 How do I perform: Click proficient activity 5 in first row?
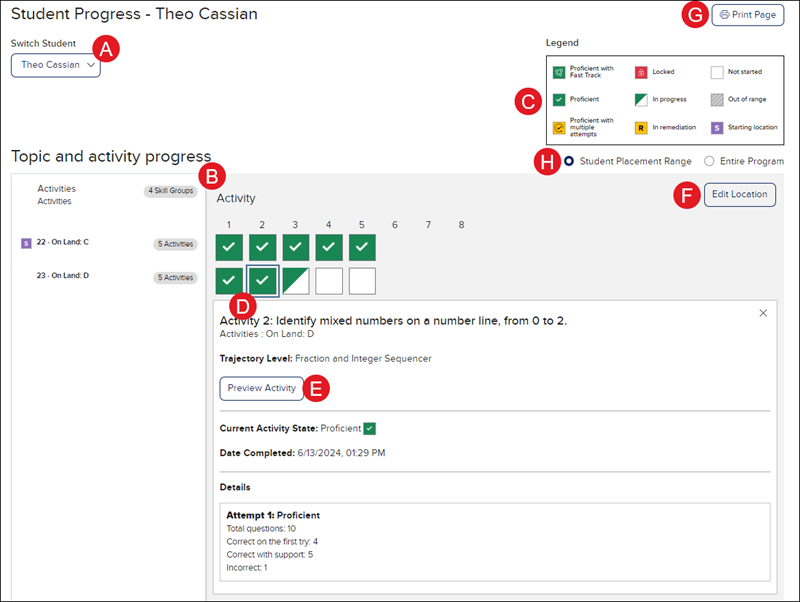[362, 247]
